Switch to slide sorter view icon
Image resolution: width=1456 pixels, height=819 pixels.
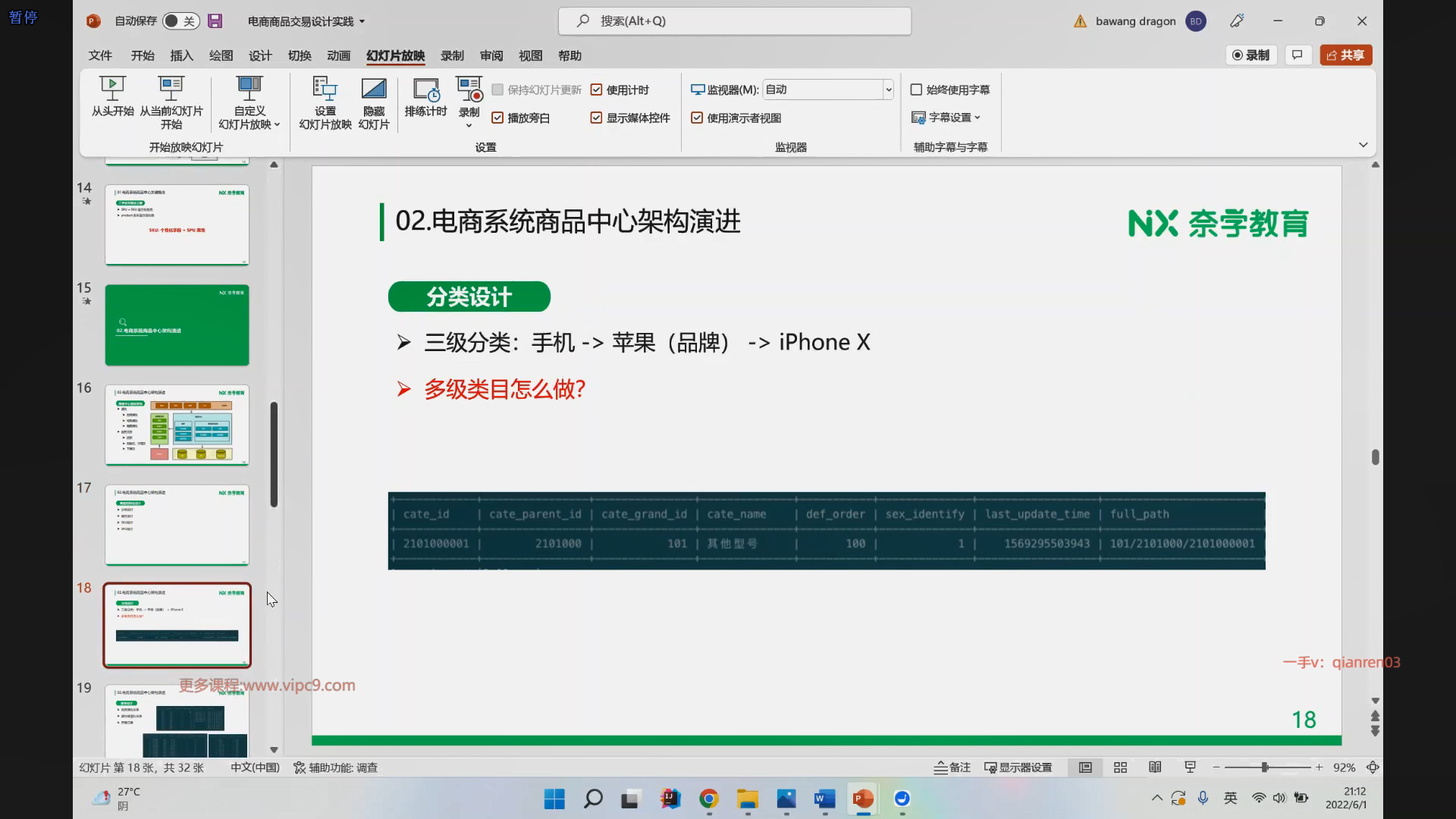(x=1120, y=767)
